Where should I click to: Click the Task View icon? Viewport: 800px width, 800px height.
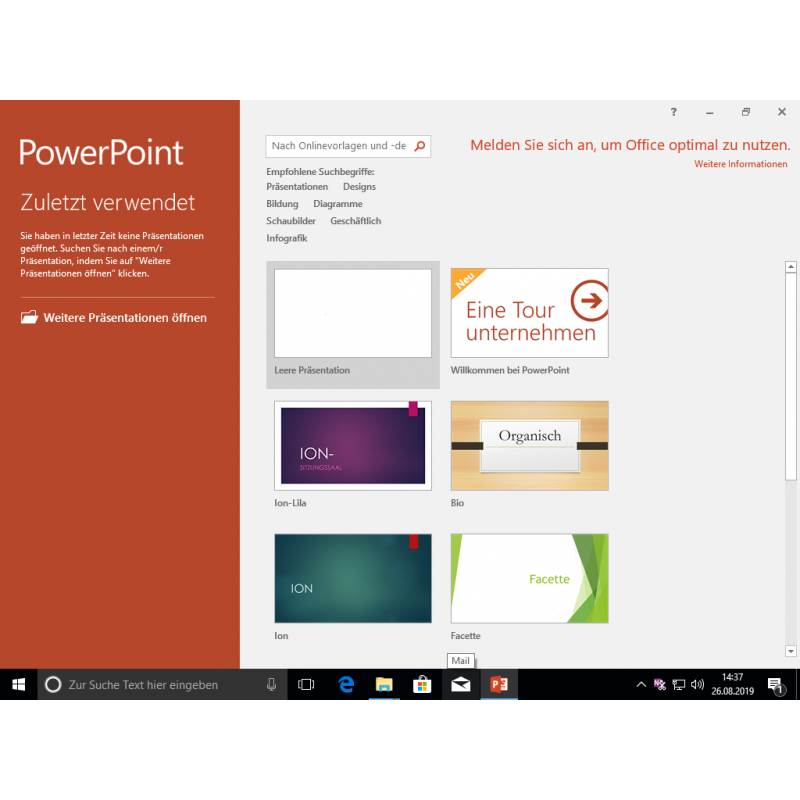pos(306,685)
